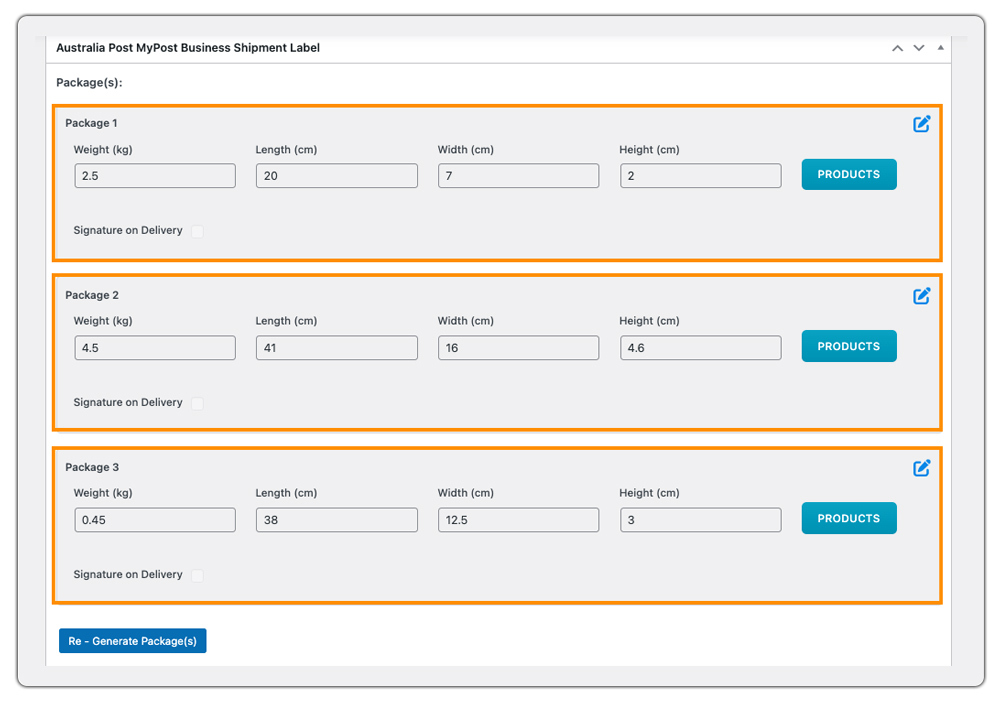Screen dimensions: 1000x703
Task: Click Signature on Delivery label in Package 2
Action: [x=128, y=403]
